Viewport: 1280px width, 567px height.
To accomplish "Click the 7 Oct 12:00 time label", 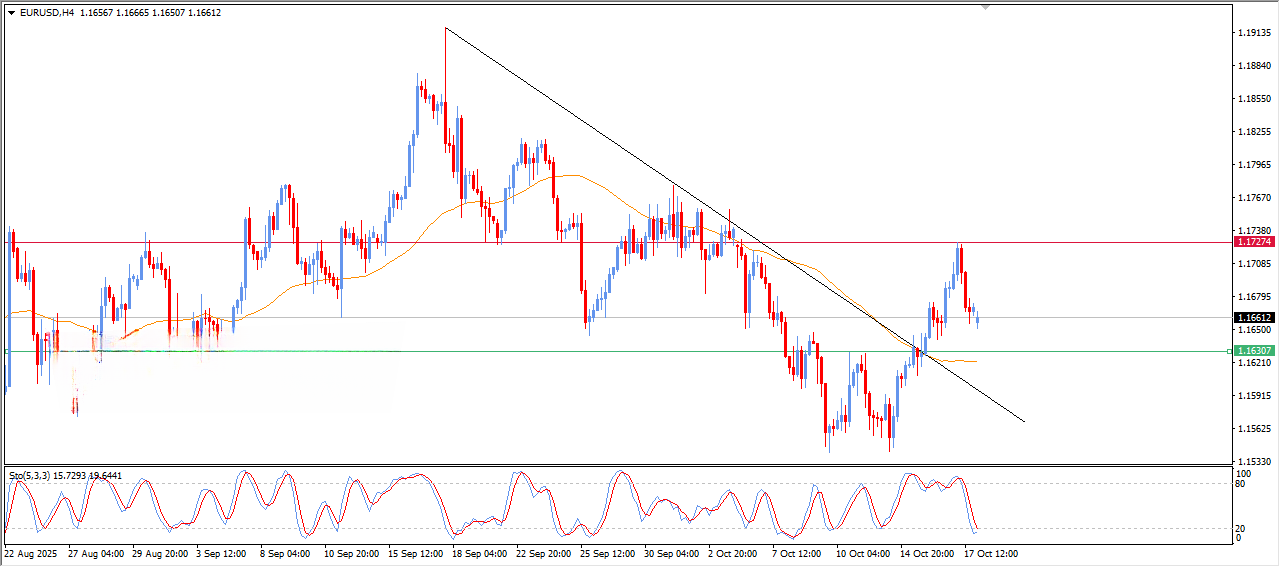I will click(x=797, y=553).
